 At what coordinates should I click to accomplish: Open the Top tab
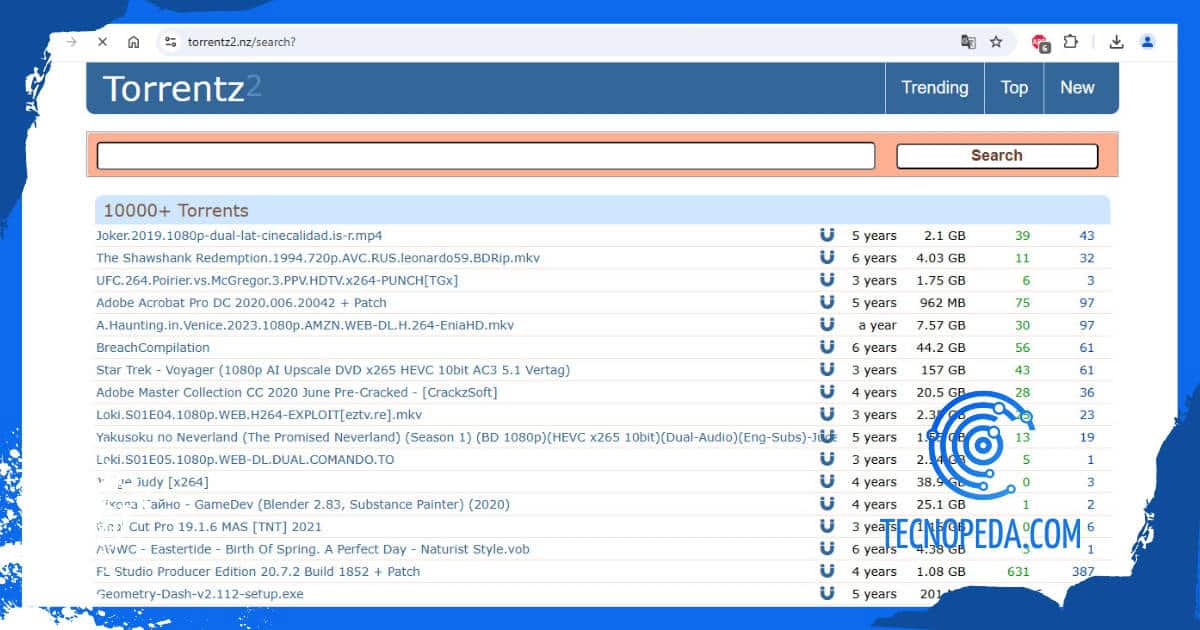coord(1014,88)
